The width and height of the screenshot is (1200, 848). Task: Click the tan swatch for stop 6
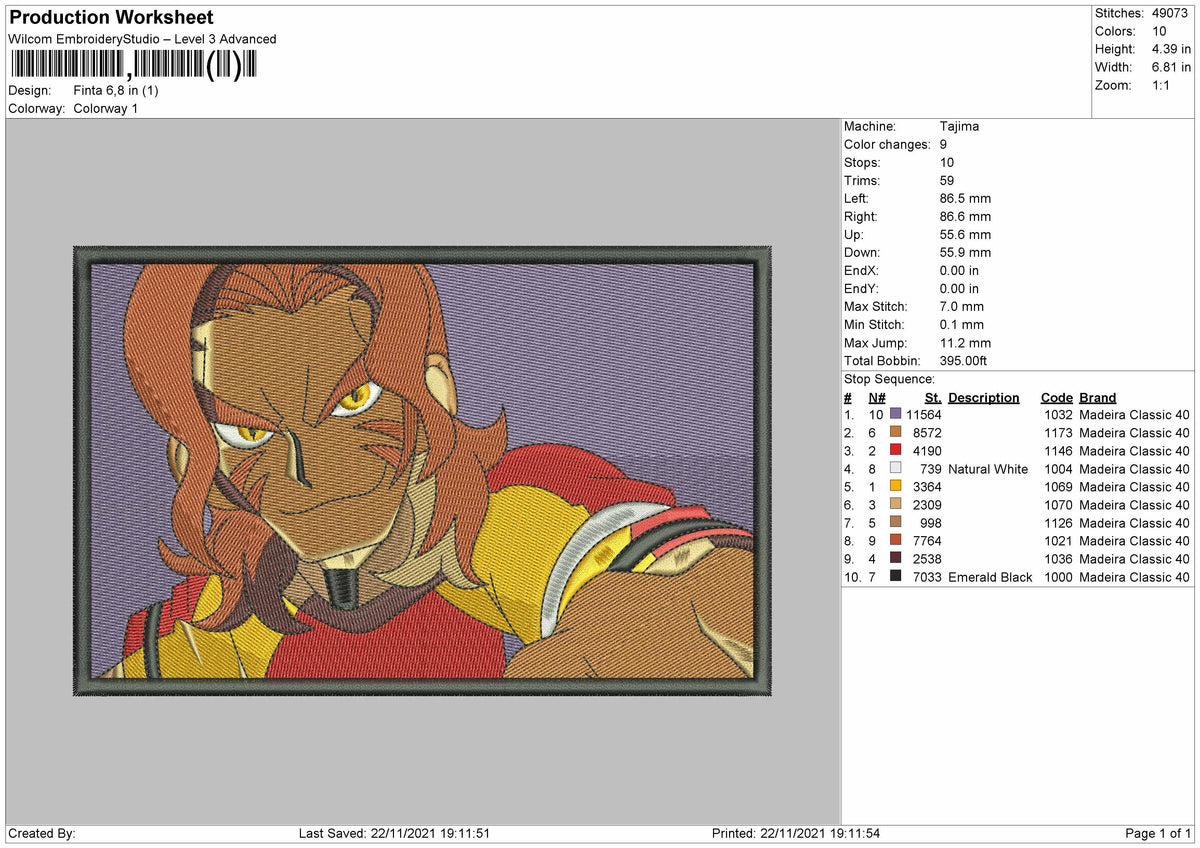click(895, 504)
